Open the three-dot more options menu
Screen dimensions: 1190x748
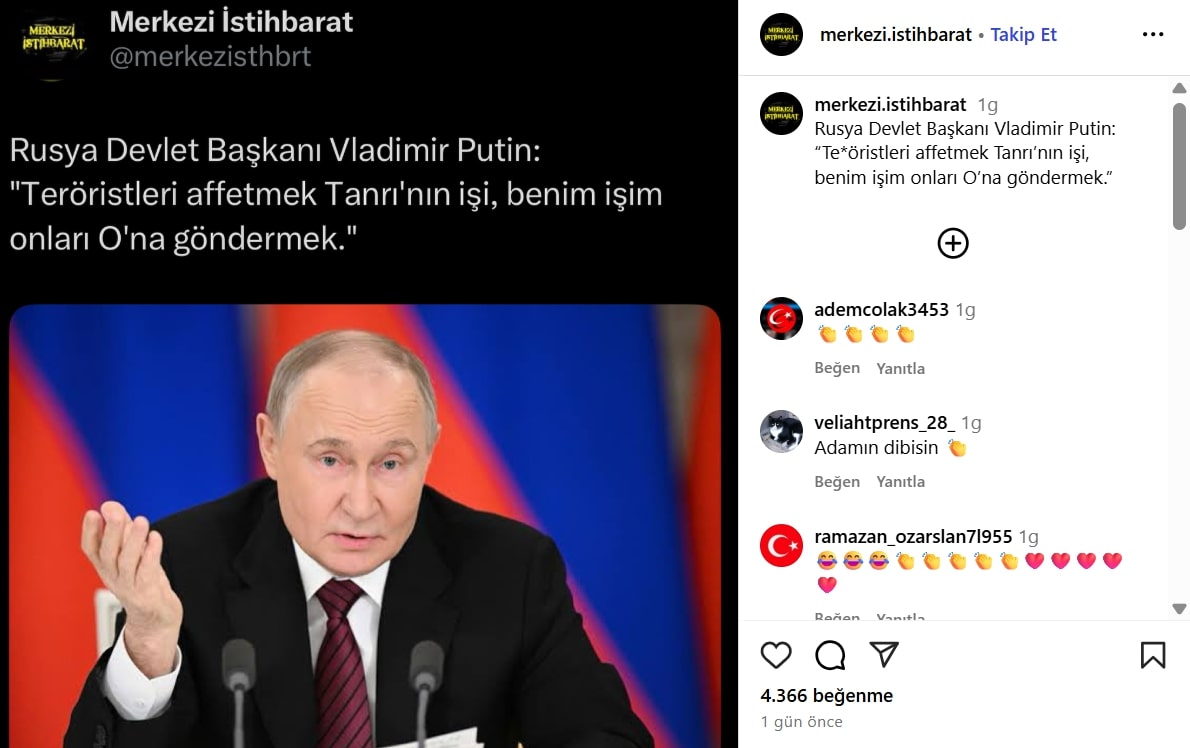pos(1153,34)
